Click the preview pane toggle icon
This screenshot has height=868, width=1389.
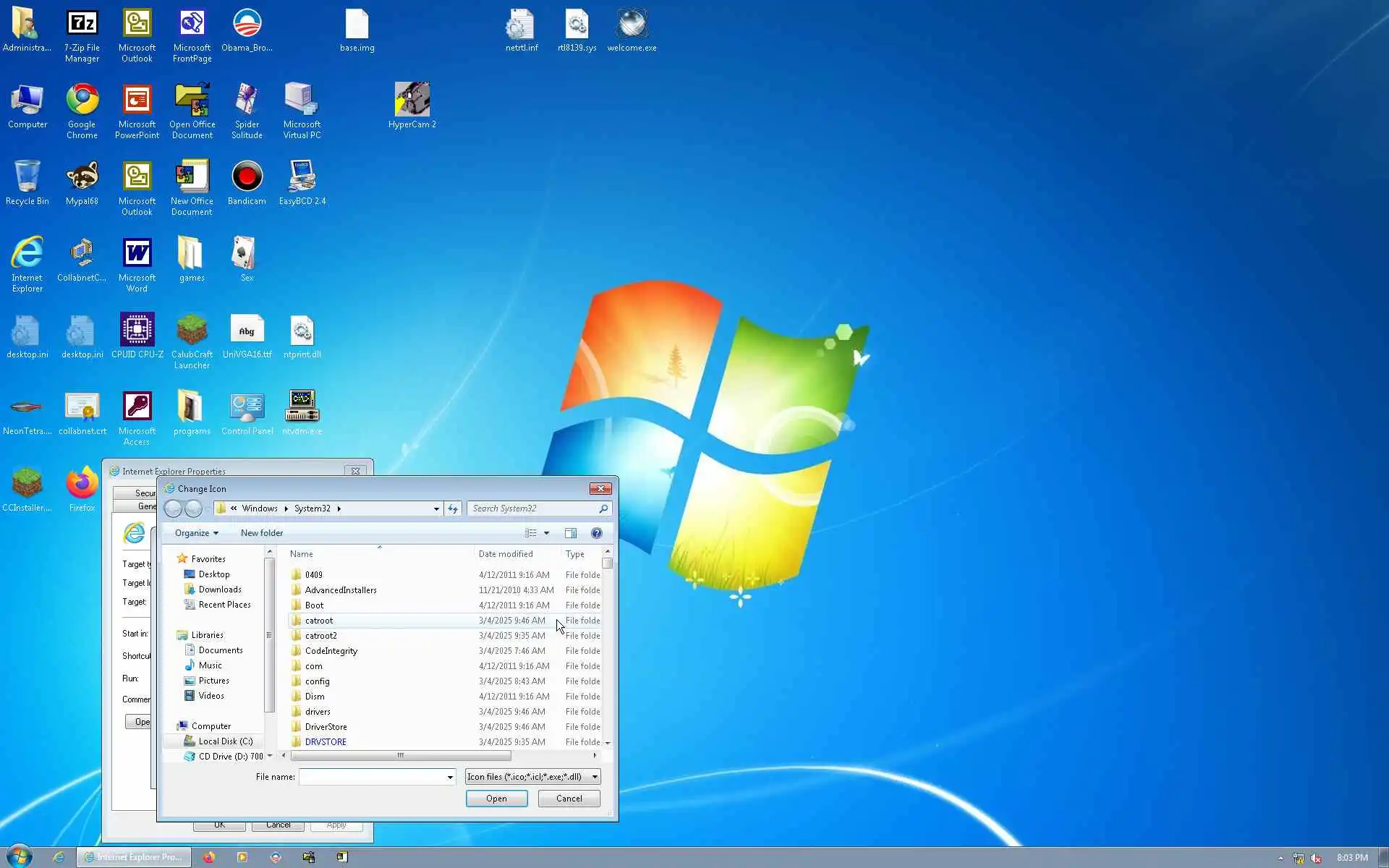pyautogui.click(x=571, y=533)
